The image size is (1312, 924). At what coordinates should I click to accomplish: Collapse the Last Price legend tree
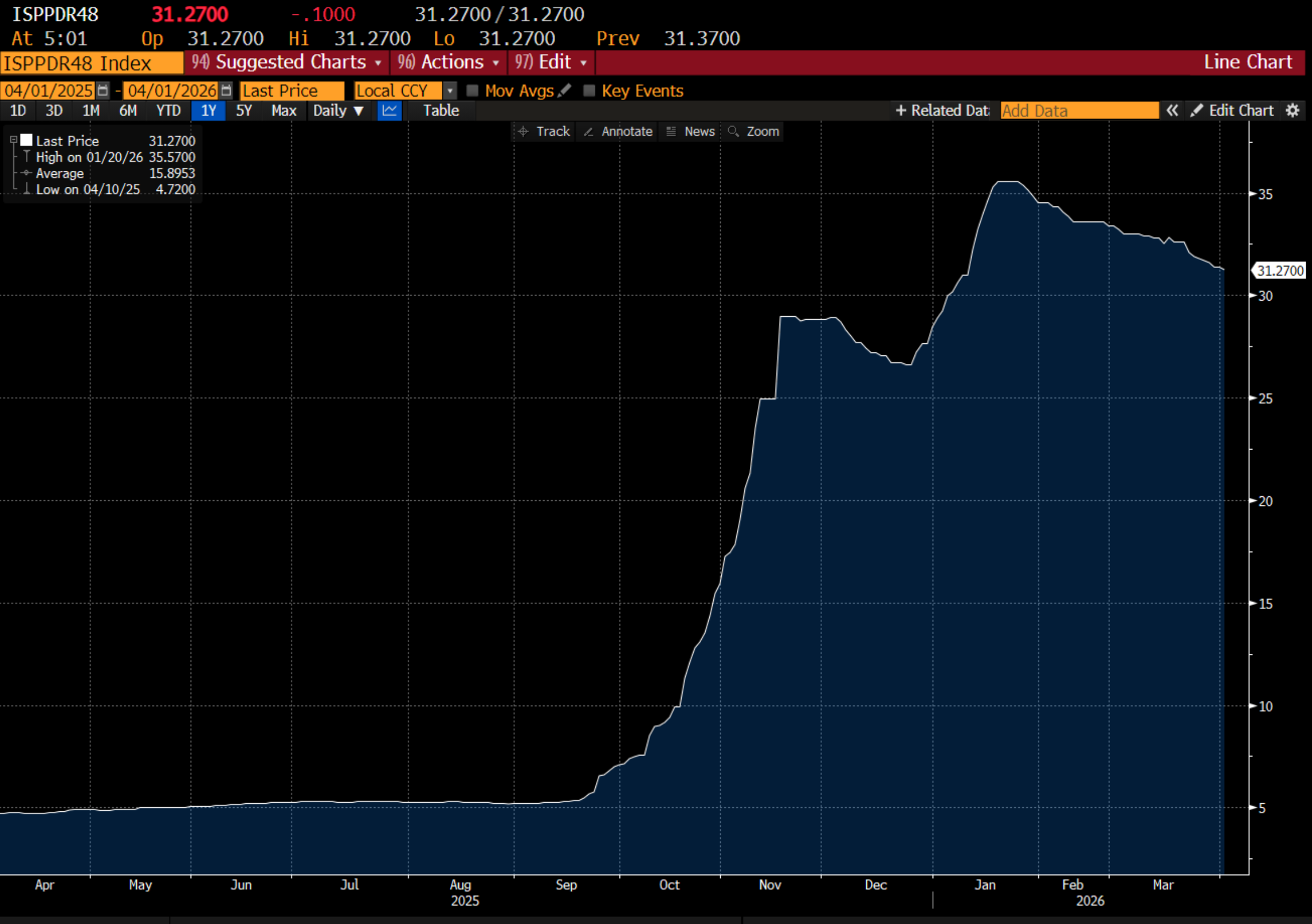pos(13,140)
